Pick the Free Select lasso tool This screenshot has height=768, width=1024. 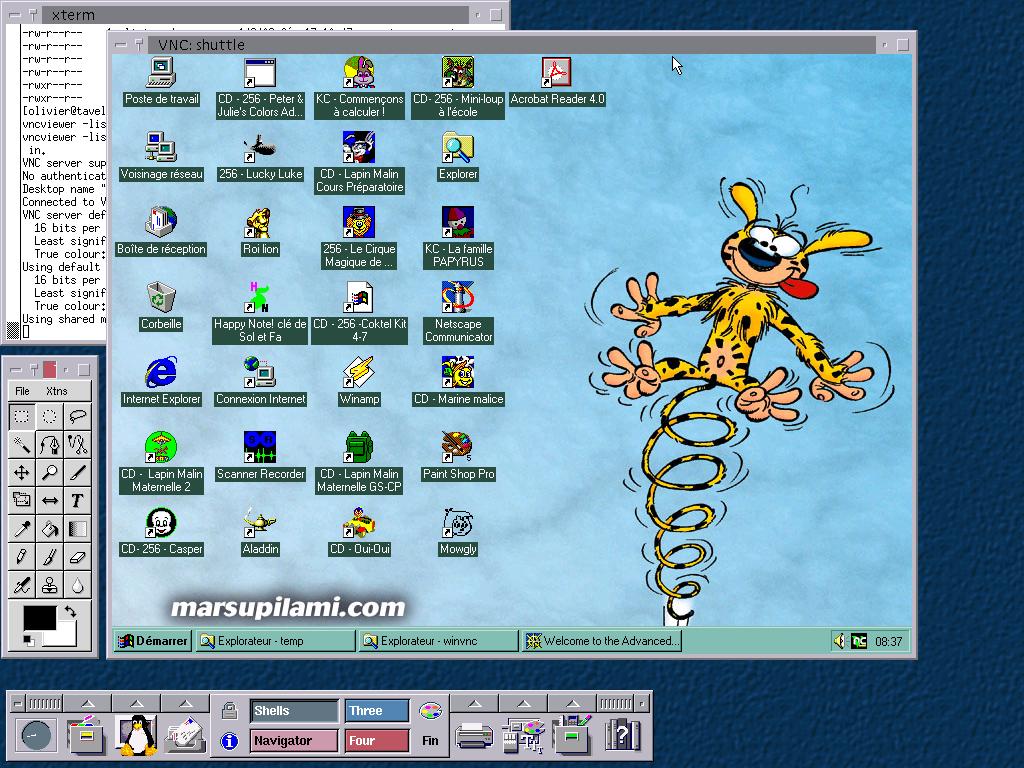pyautogui.click(x=77, y=416)
